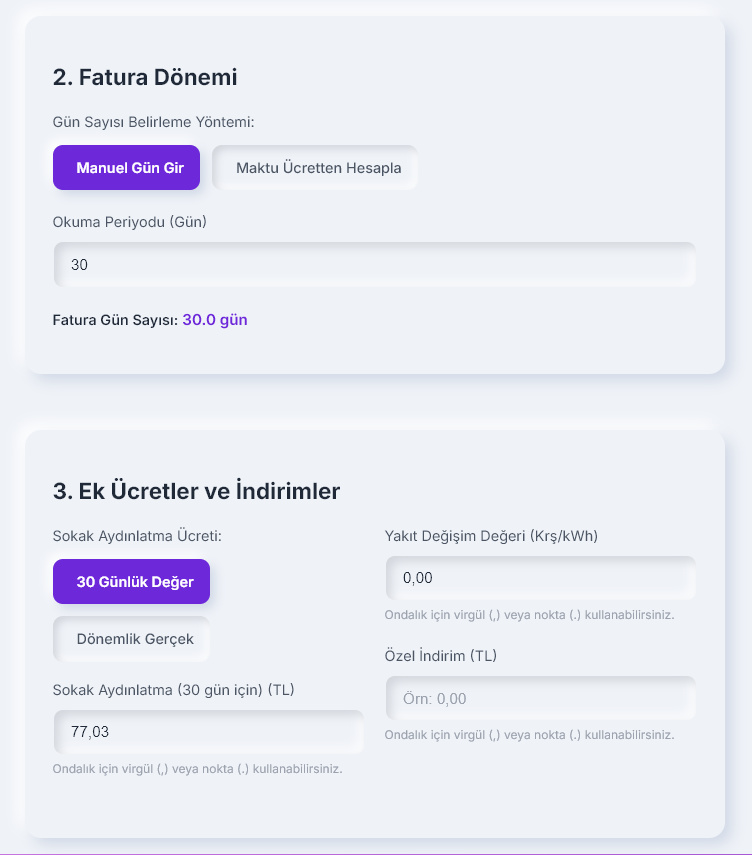This screenshot has width=752, height=855.
Task: Choose the 30 Günlük Değer option
Action: click(x=131, y=581)
